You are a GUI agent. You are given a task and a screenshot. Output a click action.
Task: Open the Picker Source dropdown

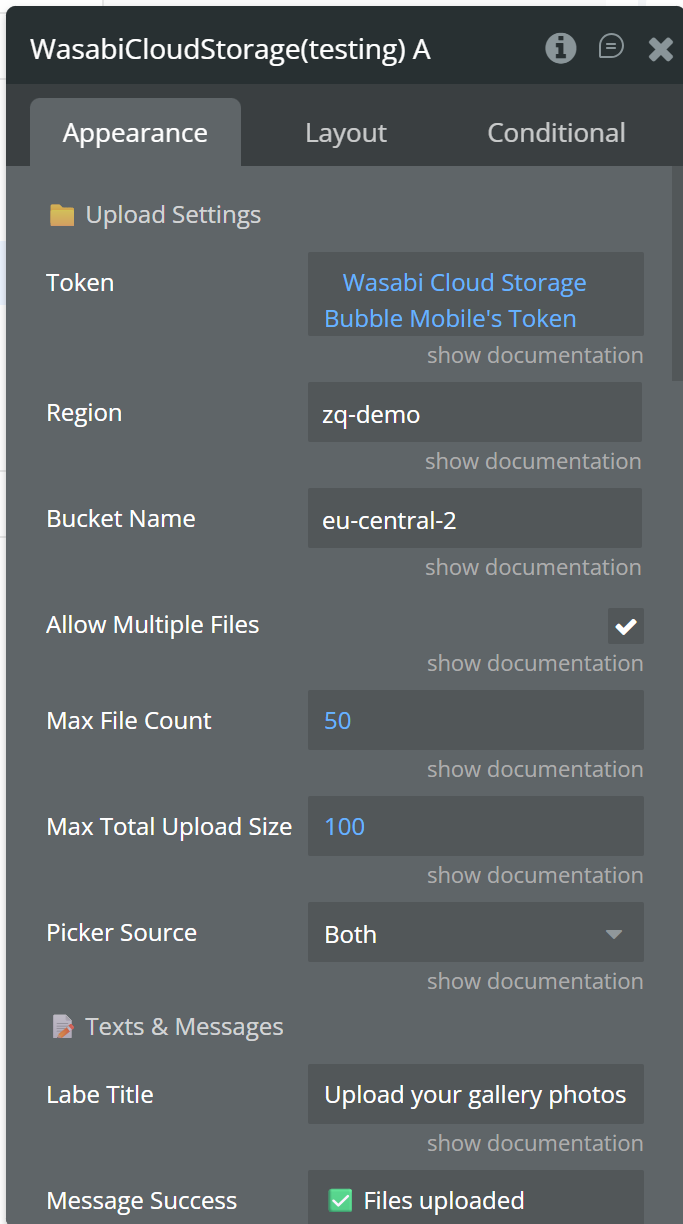475,933
